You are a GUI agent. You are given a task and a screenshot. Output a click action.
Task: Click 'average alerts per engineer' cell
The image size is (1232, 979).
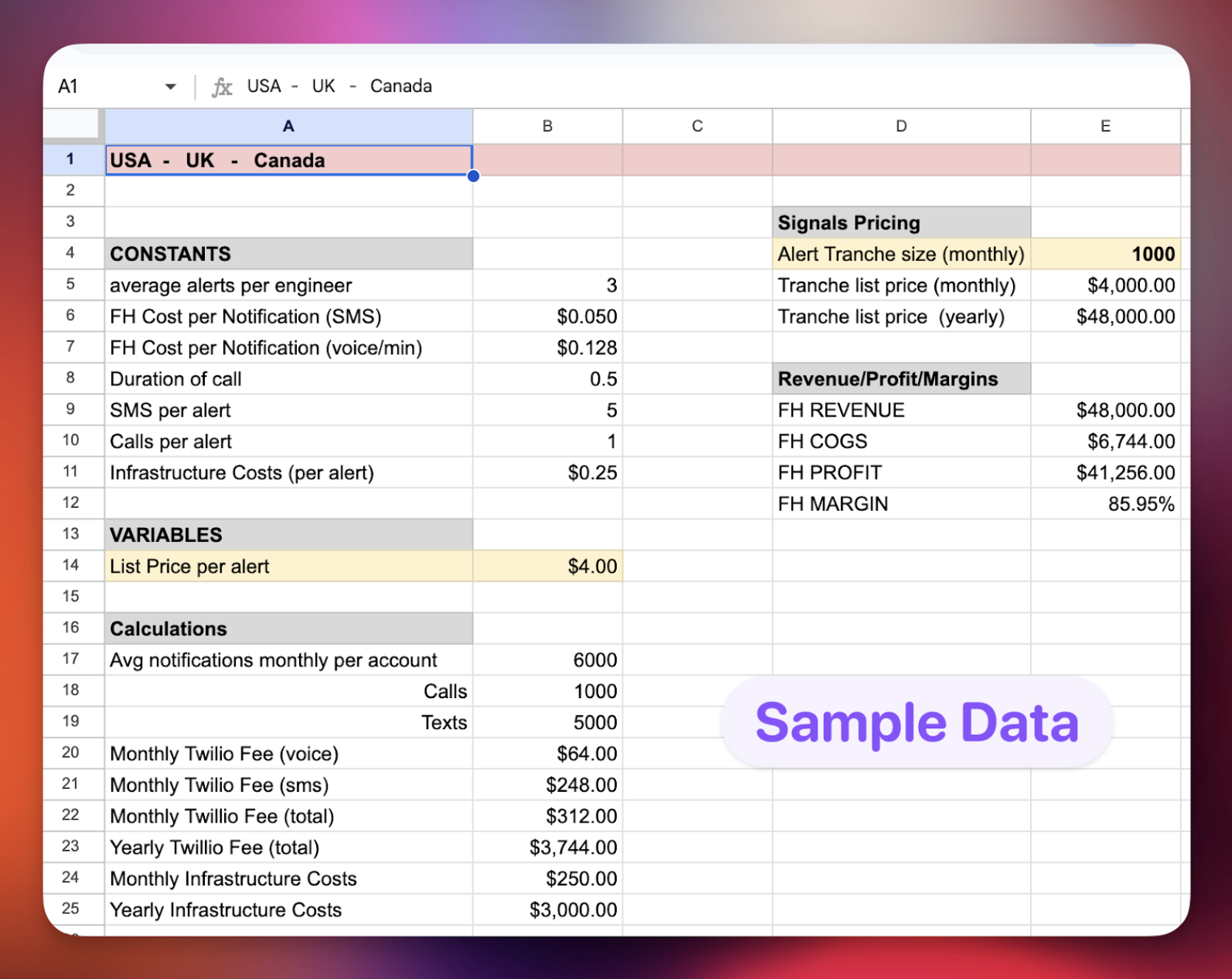(289, 285)
